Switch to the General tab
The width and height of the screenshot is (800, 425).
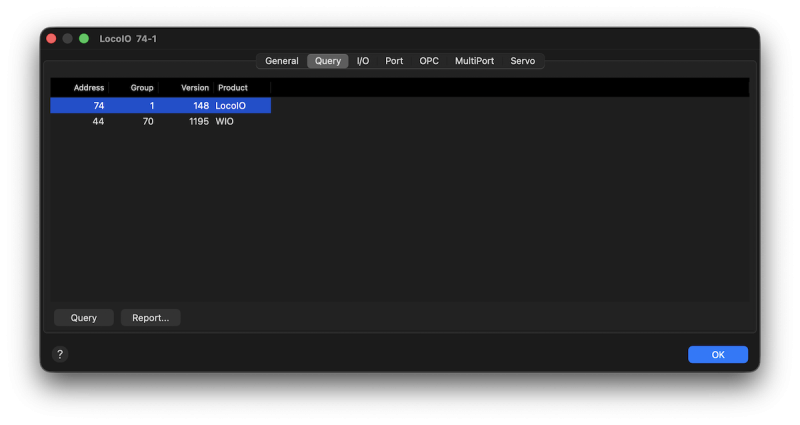click(281, 61)
